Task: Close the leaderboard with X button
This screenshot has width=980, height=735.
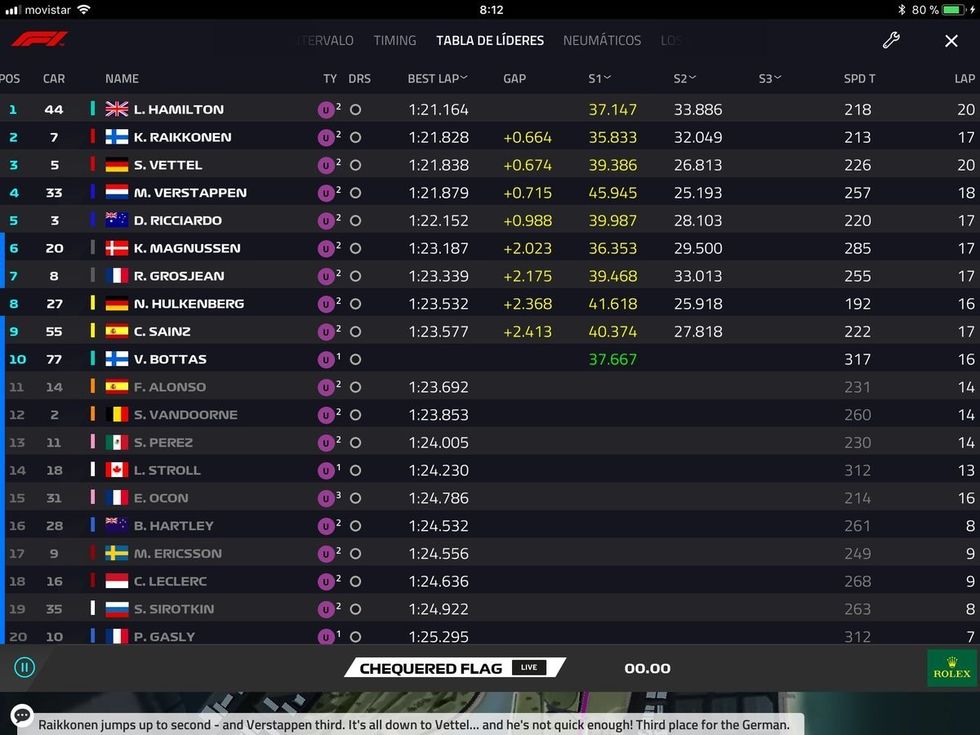Action: (951, 41)
